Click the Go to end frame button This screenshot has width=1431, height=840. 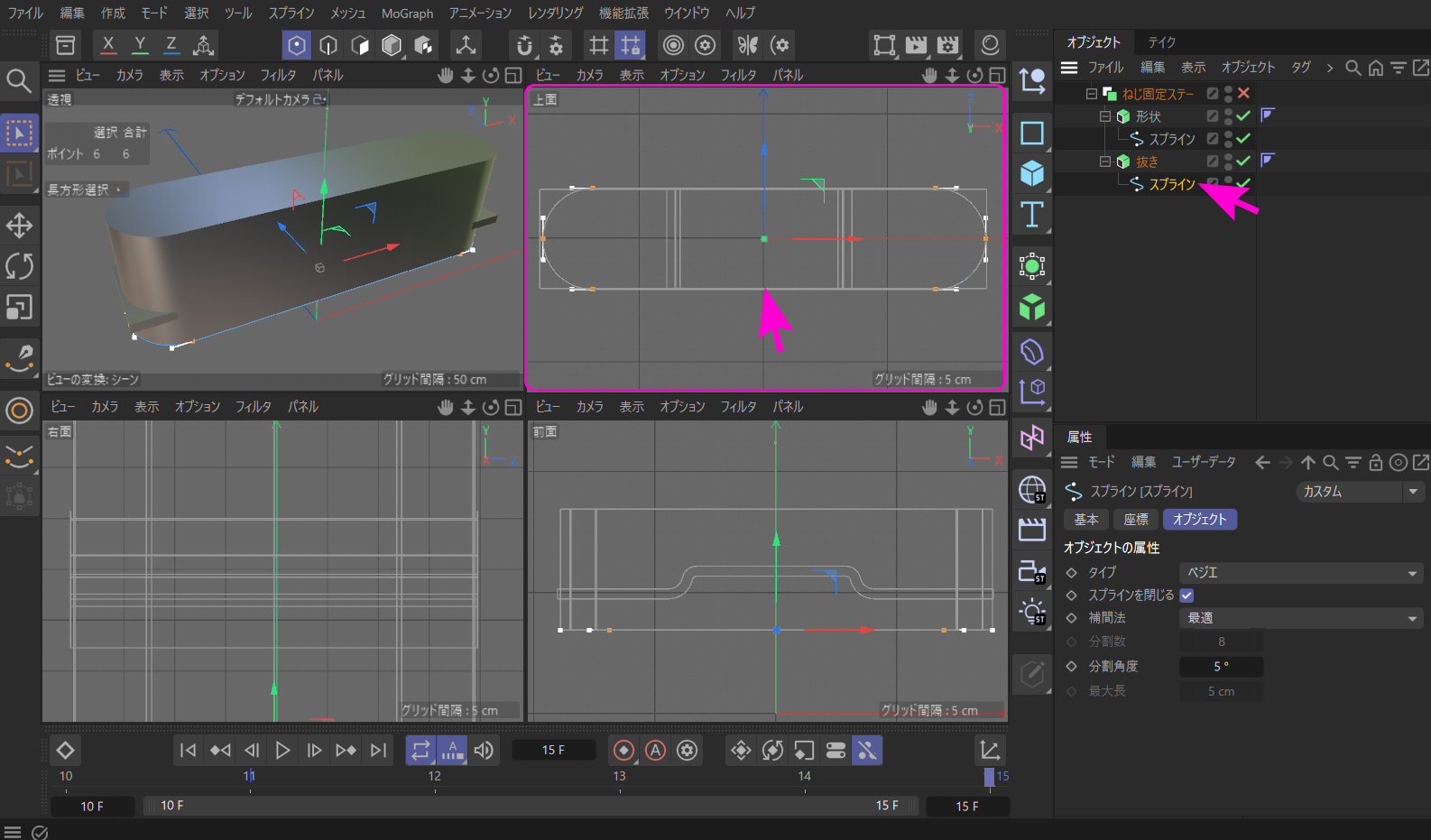click(x=379, y=751)
